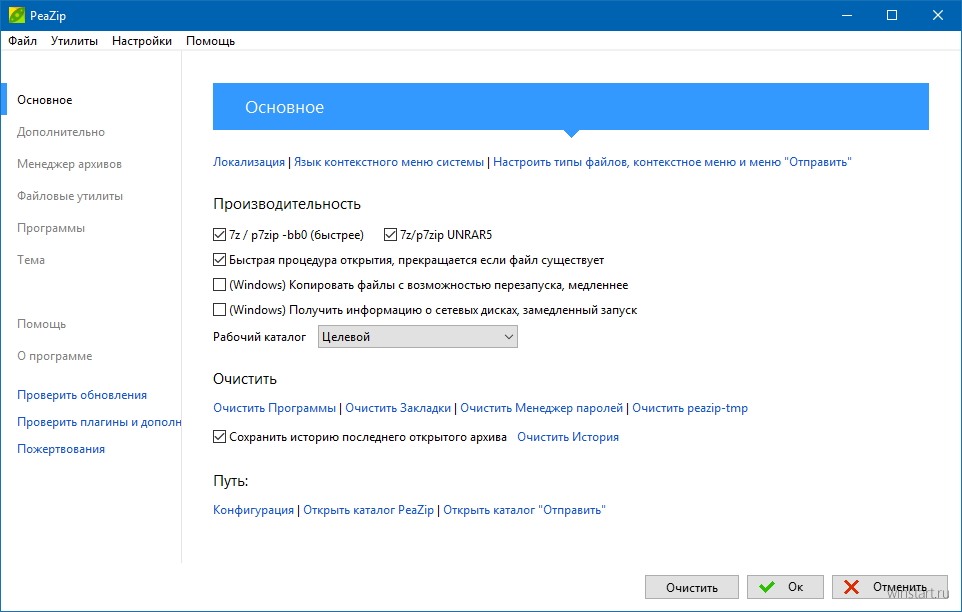The height and width of the screenshot is (612, 962).
Task: Expand the Рабочий каталог dropdown
Action: pyautogui.click(x=418, y=337)
